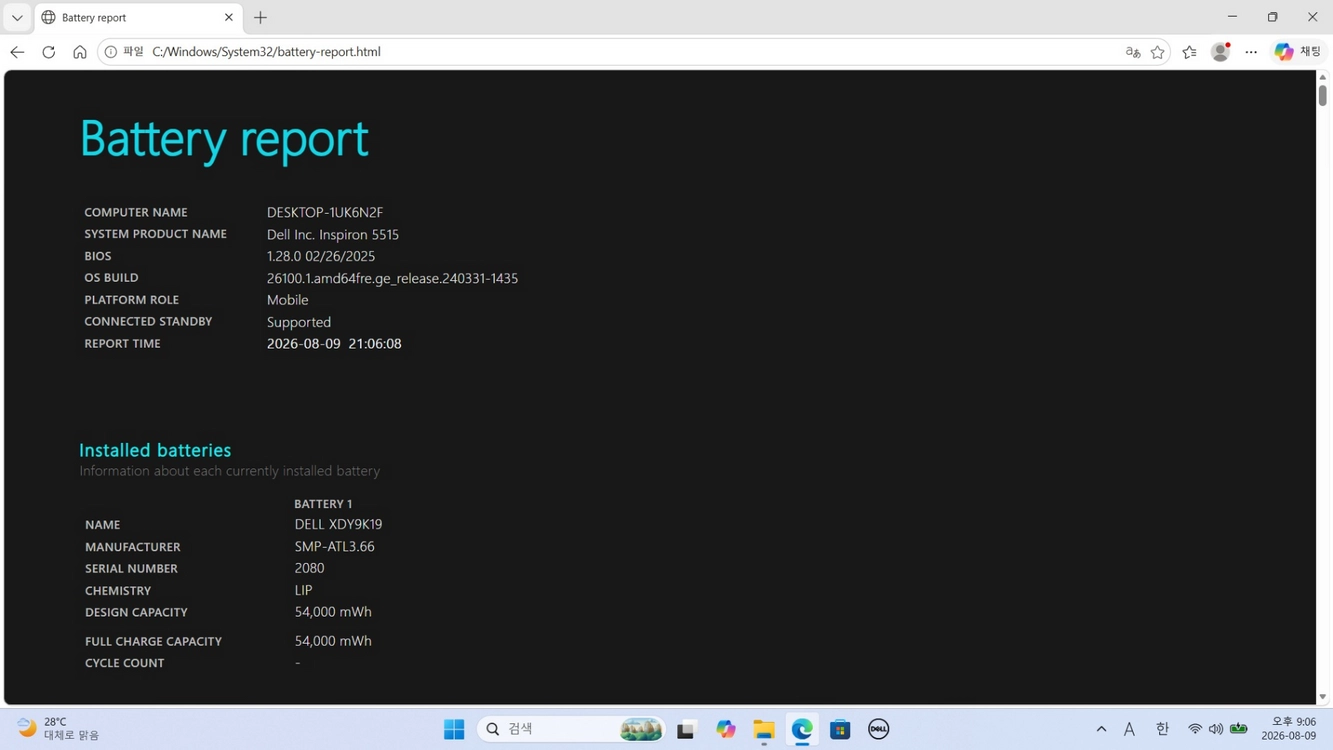Screen dimensions: 1333x750
Task: Click the taskbar search box
Action: (x=572, y=729)
